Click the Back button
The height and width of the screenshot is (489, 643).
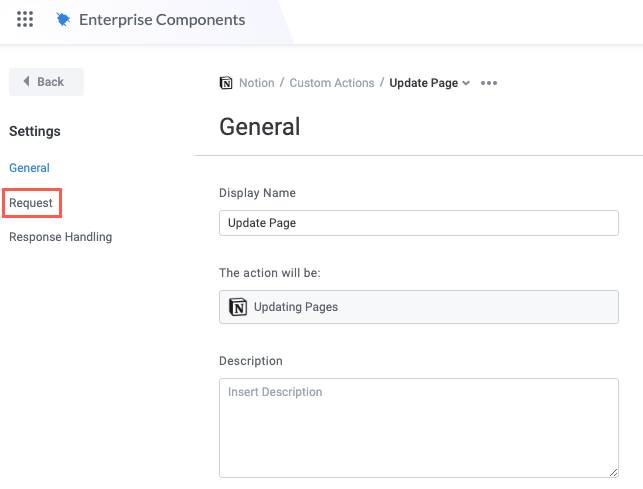(x=46, y=82)
